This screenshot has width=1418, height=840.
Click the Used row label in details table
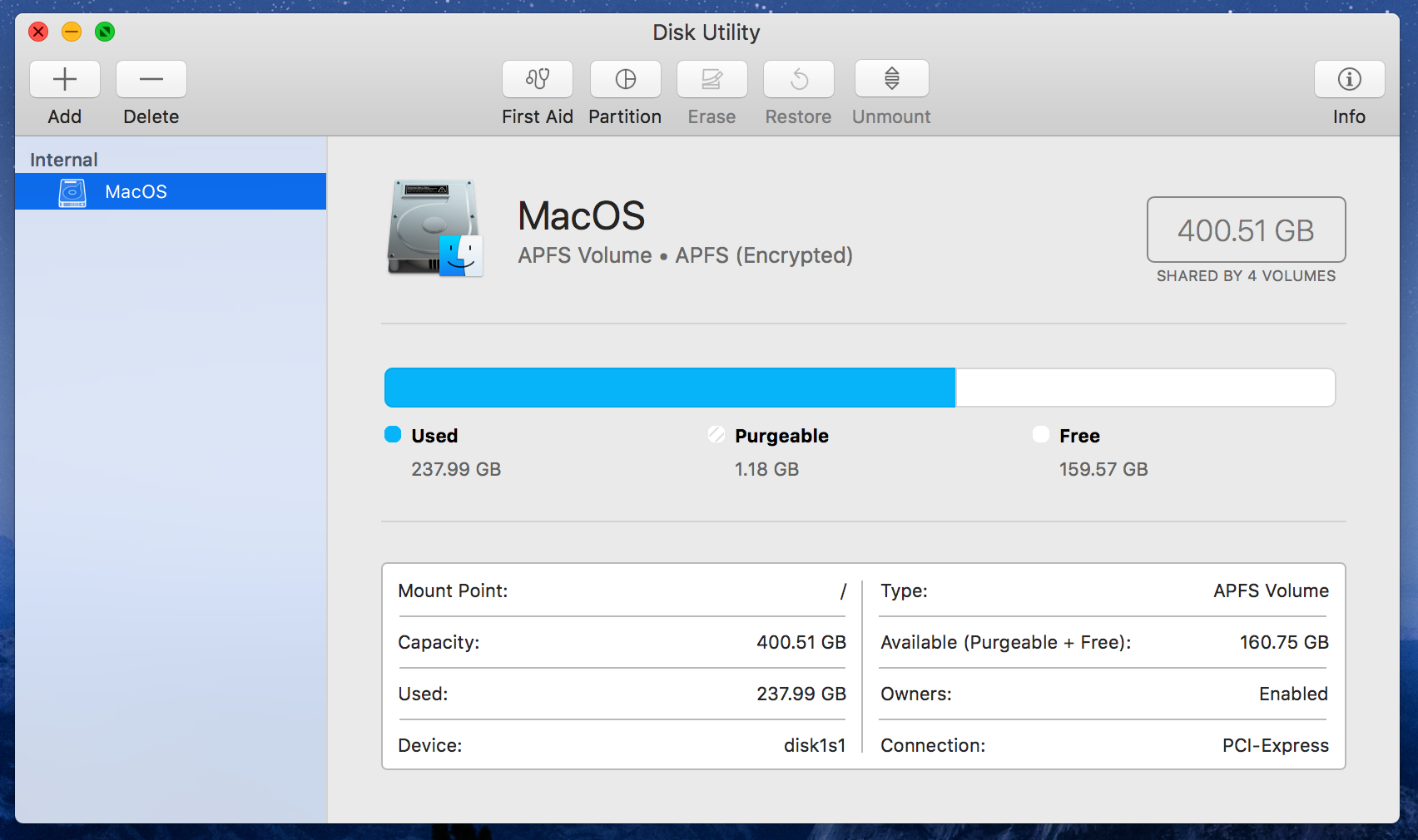point(423,694)
